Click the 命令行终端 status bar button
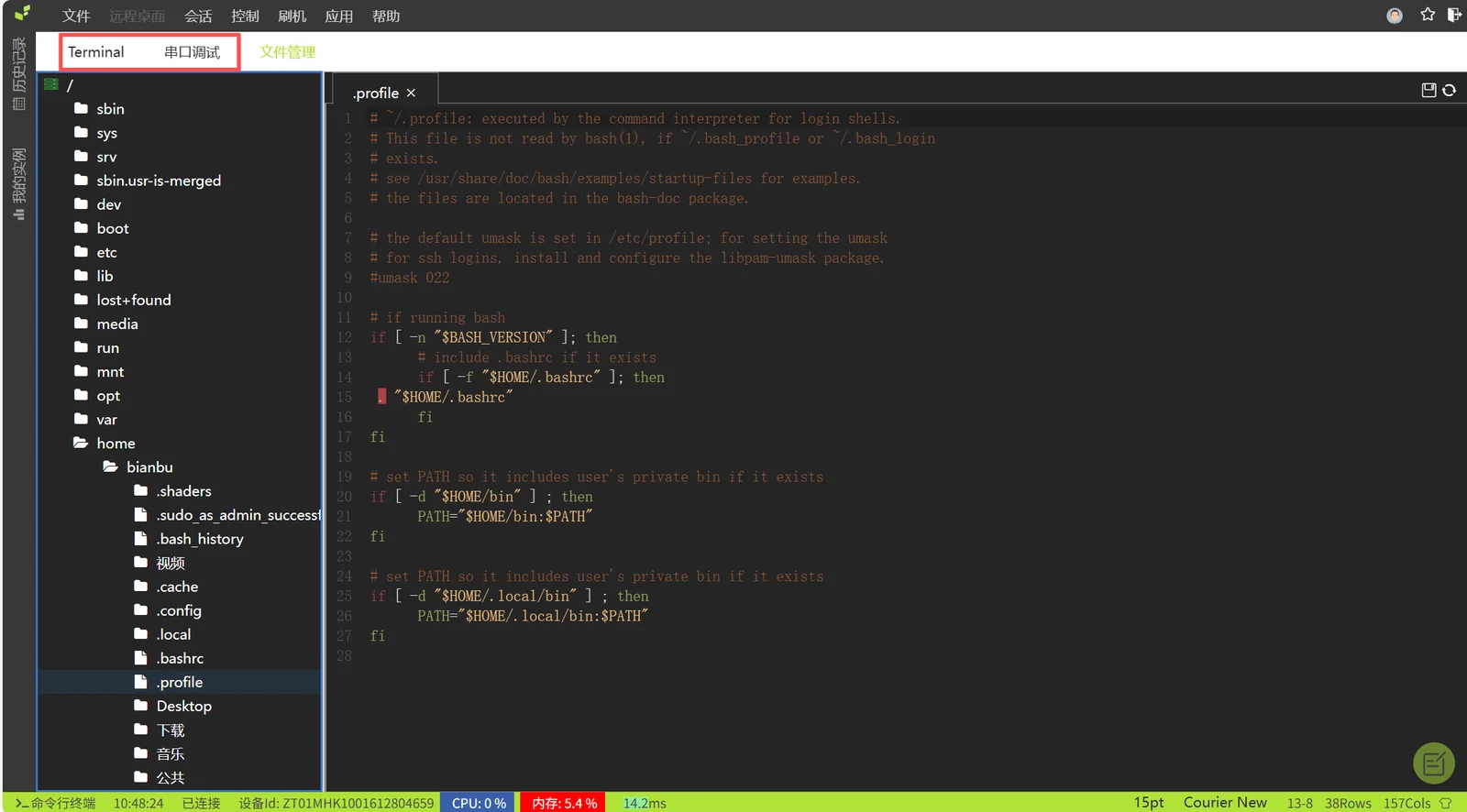1467x812 pixels. coord(55,803)
